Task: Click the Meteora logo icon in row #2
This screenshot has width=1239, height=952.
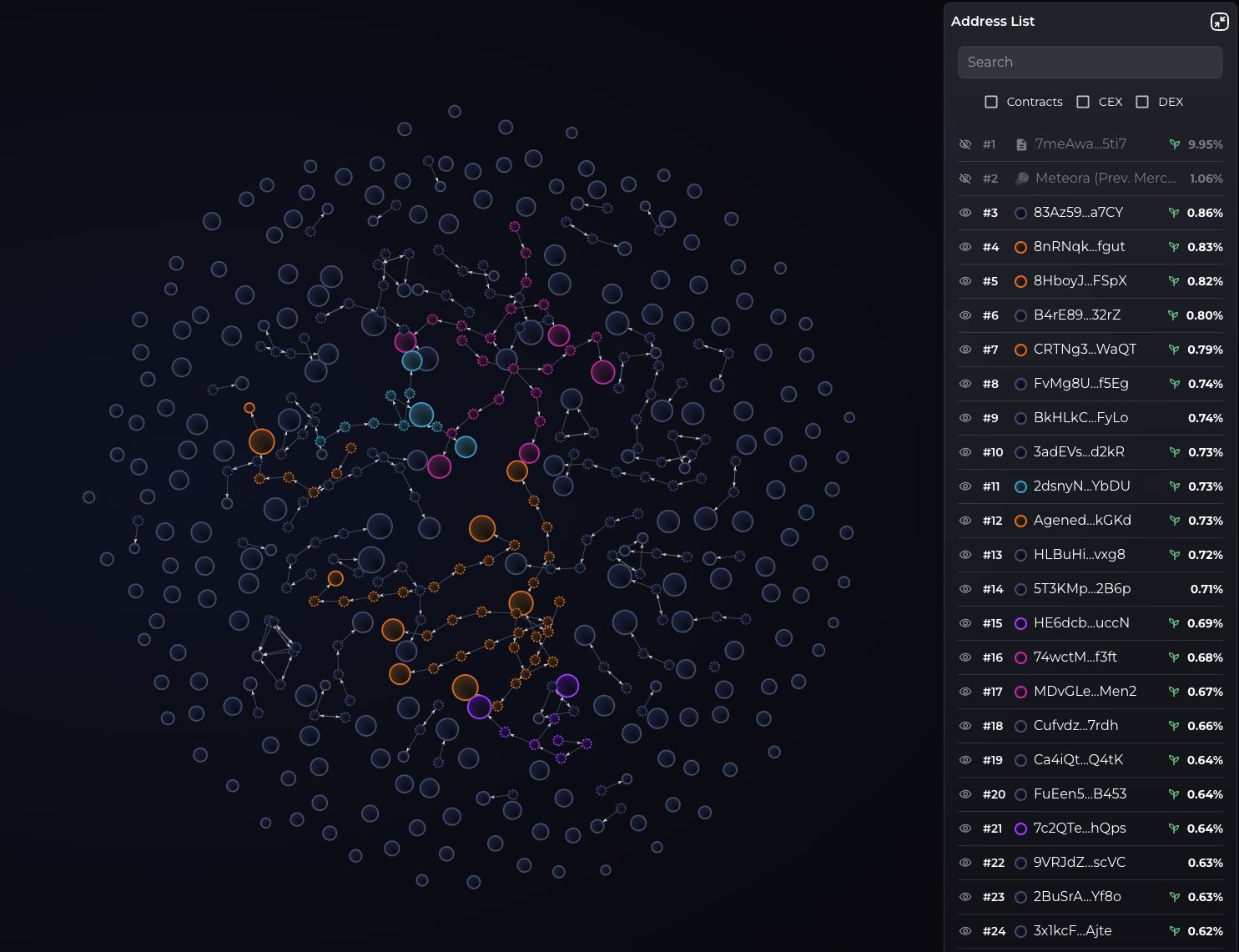Action: (1021, 179)
